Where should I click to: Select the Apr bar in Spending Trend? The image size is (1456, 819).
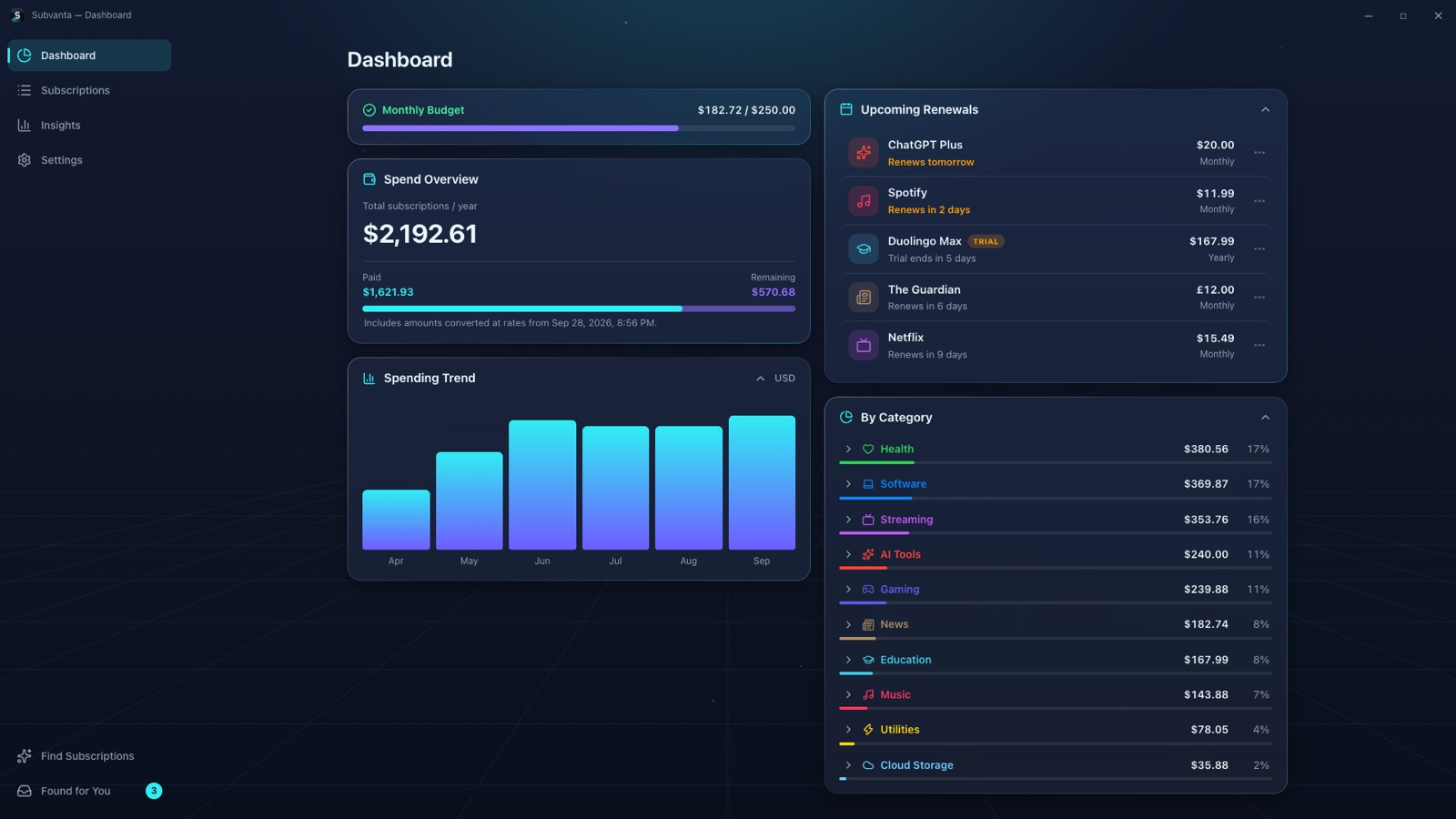pos(396,520)
